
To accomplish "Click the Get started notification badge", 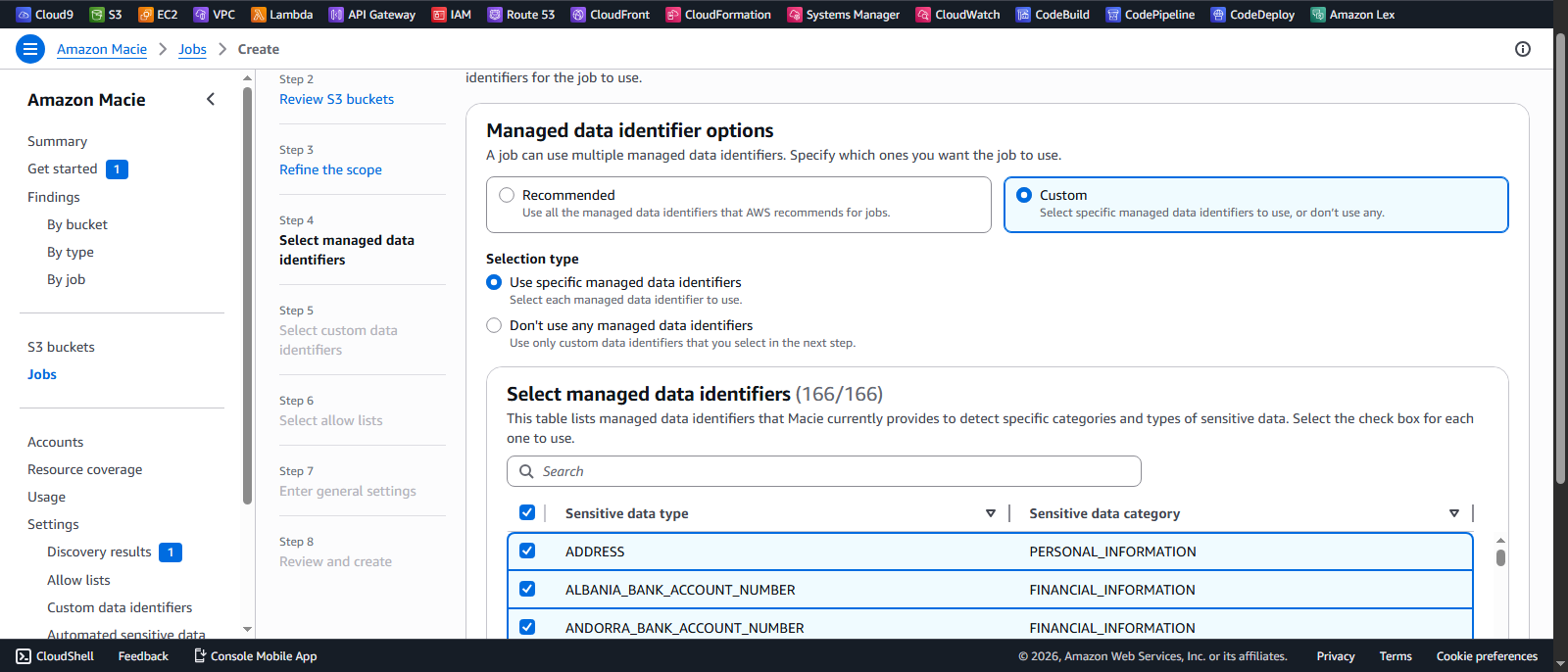I will tap(117, 169).
